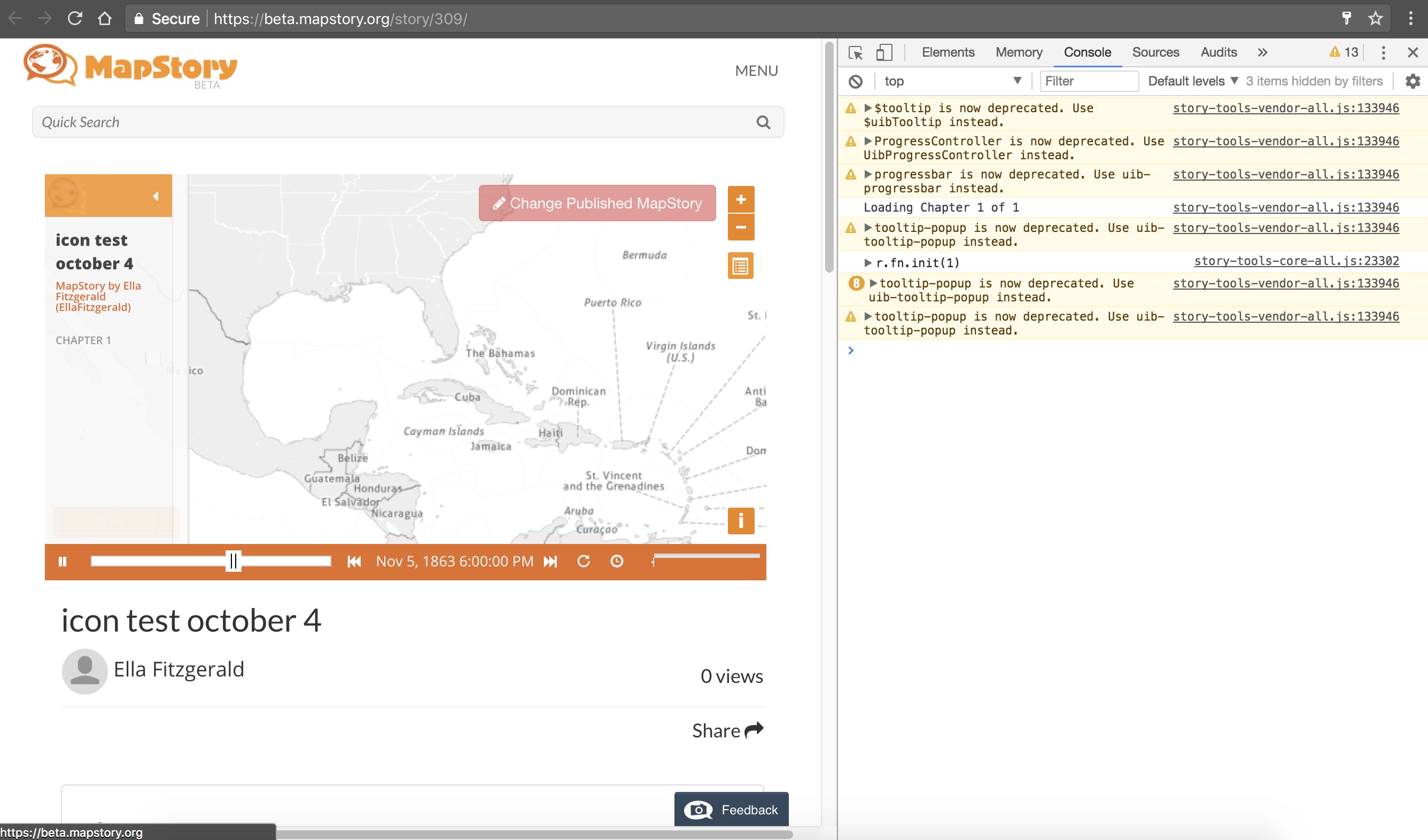
Task: Open story-tools-core-all.js:23302 source link
Action: pyautogui.click(x=1297, y=261)
